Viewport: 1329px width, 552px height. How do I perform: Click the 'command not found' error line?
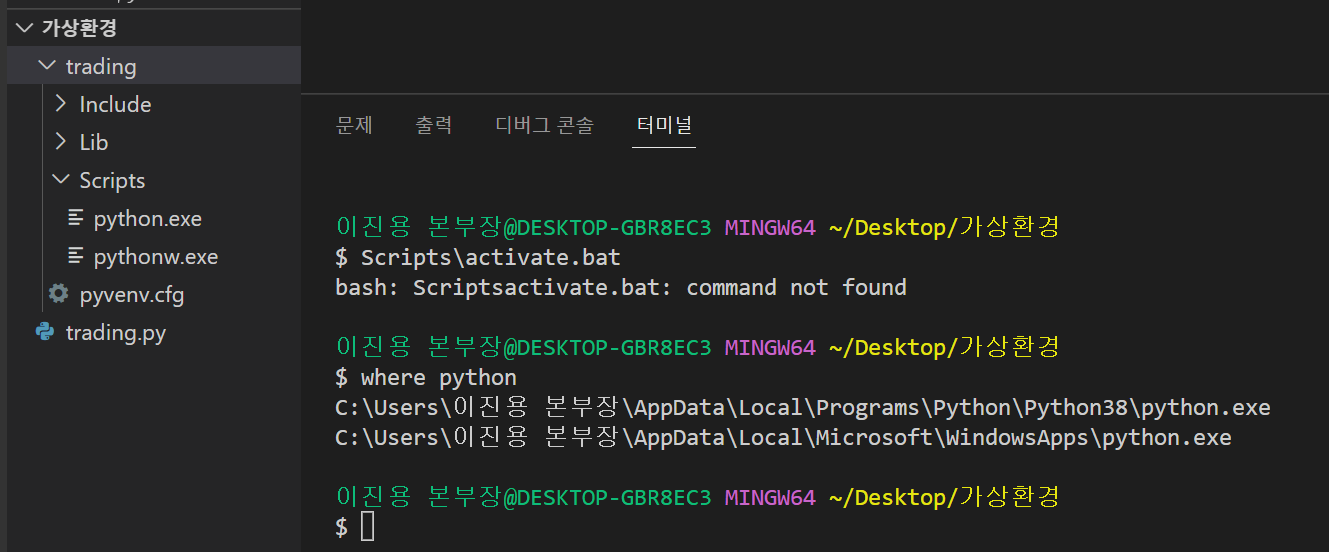[x=621, y=288]
